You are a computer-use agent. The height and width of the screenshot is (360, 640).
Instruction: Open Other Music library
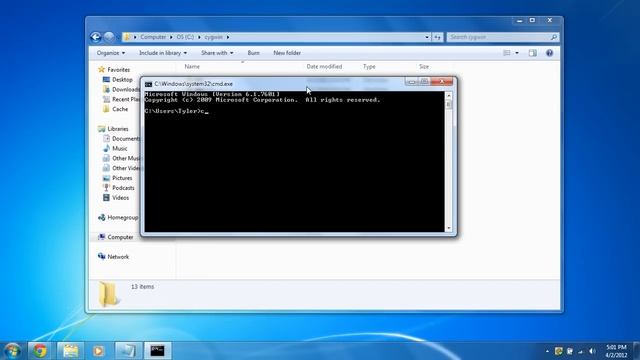[x=121, y=158]
